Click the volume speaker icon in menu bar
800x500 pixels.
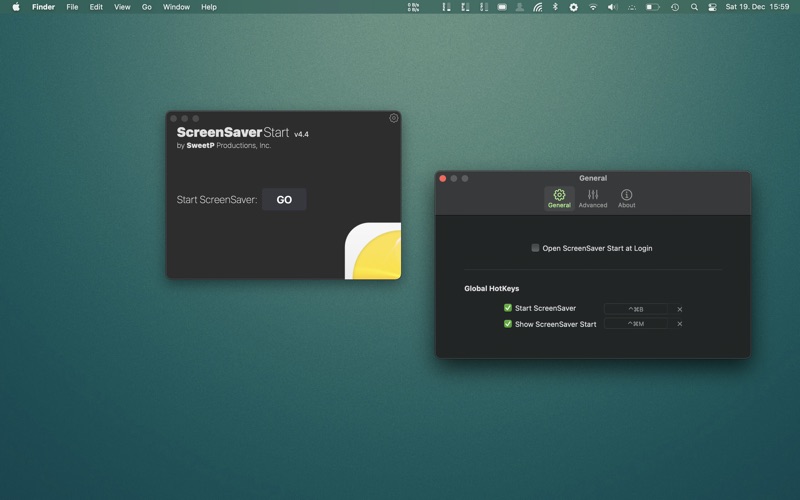612,7
